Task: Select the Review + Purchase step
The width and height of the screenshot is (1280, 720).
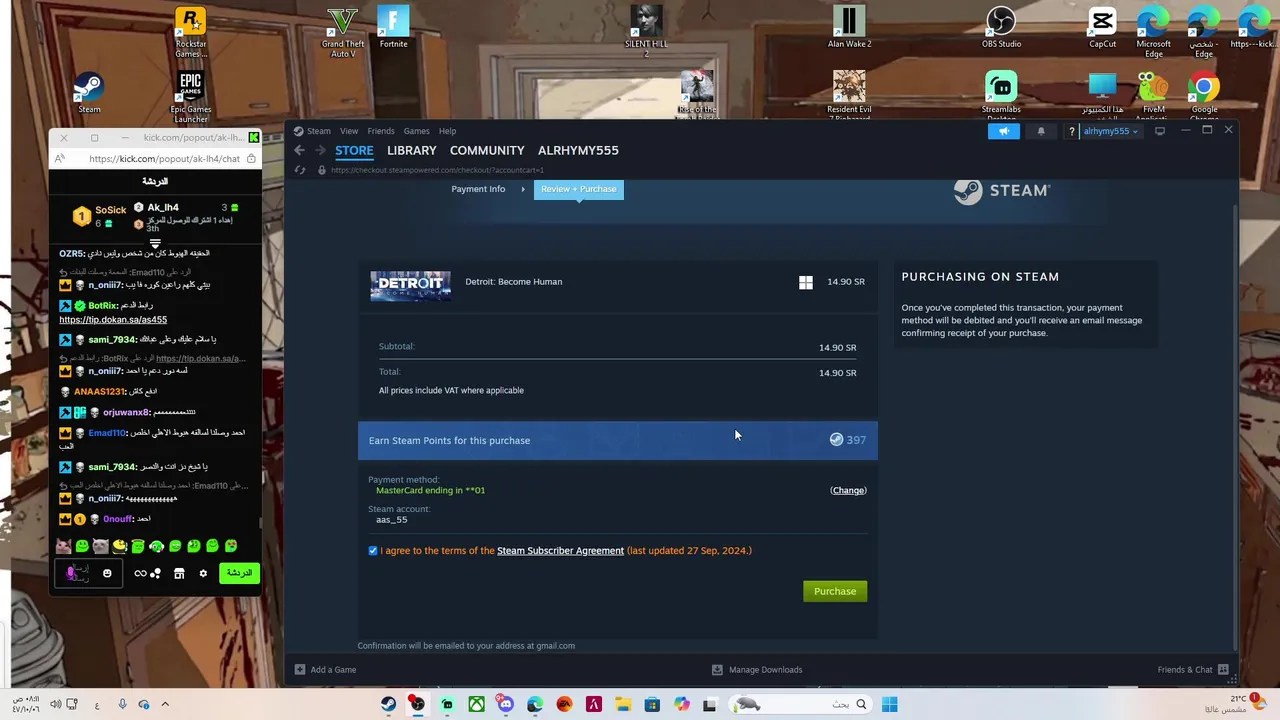Action: click(x=579, y=189)
